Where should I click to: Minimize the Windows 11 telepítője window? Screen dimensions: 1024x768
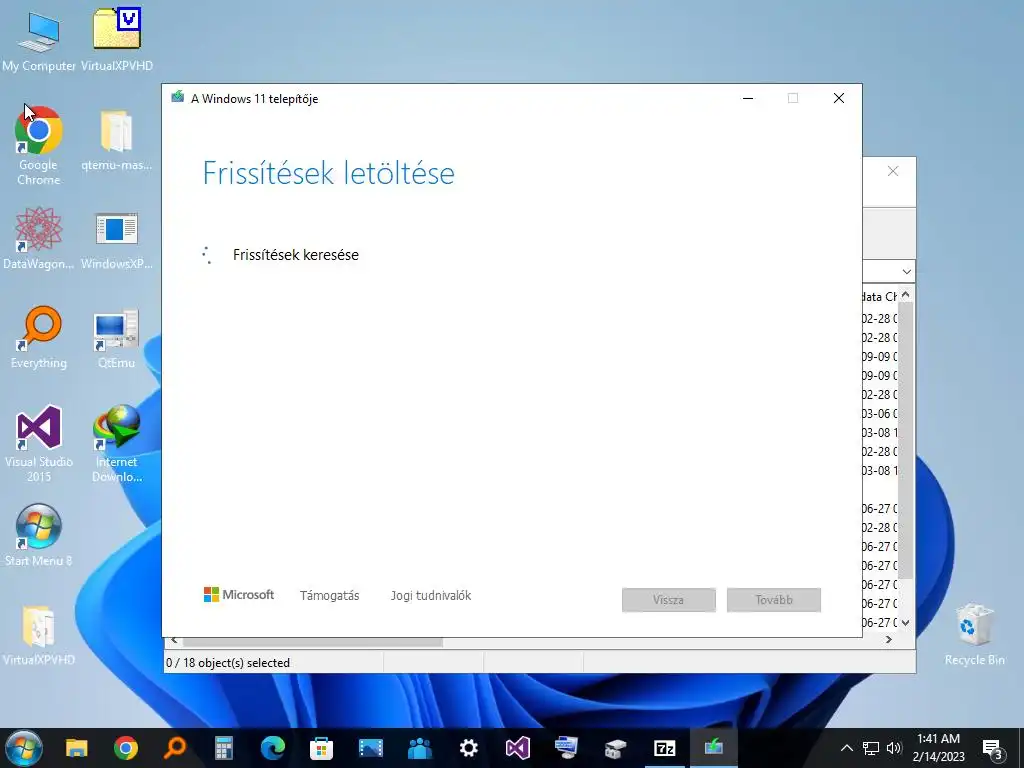tap(748, 99)
